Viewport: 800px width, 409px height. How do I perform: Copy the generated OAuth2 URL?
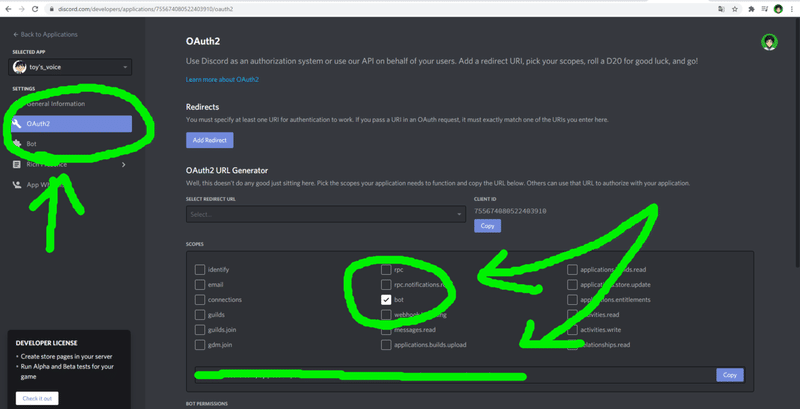point(730,375)
